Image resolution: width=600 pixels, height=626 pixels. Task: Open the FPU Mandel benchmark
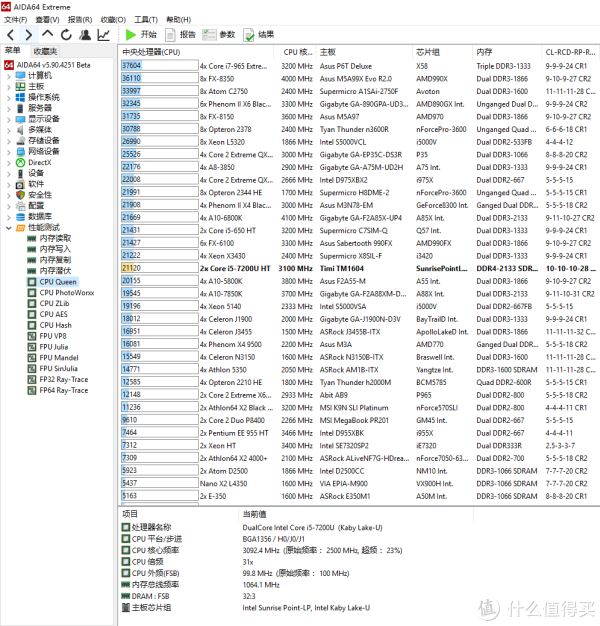pos(59,358)
